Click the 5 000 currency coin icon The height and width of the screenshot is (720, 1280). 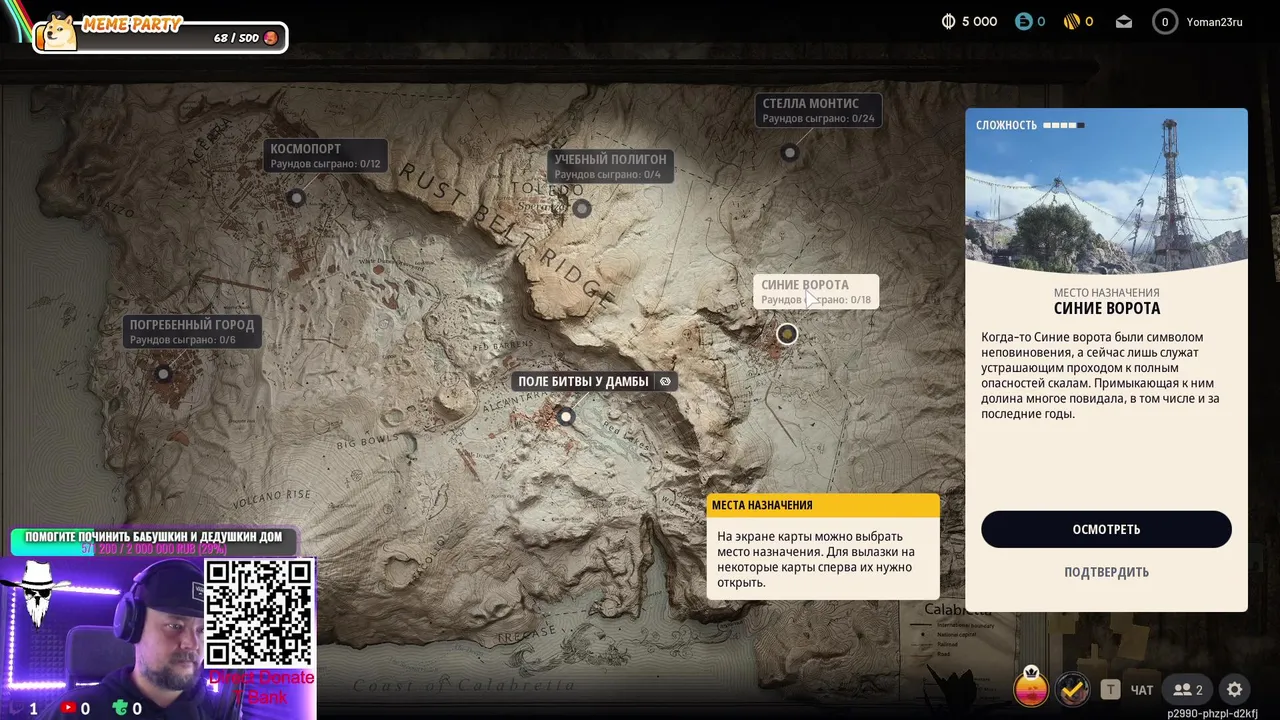[x=949, y=21]
